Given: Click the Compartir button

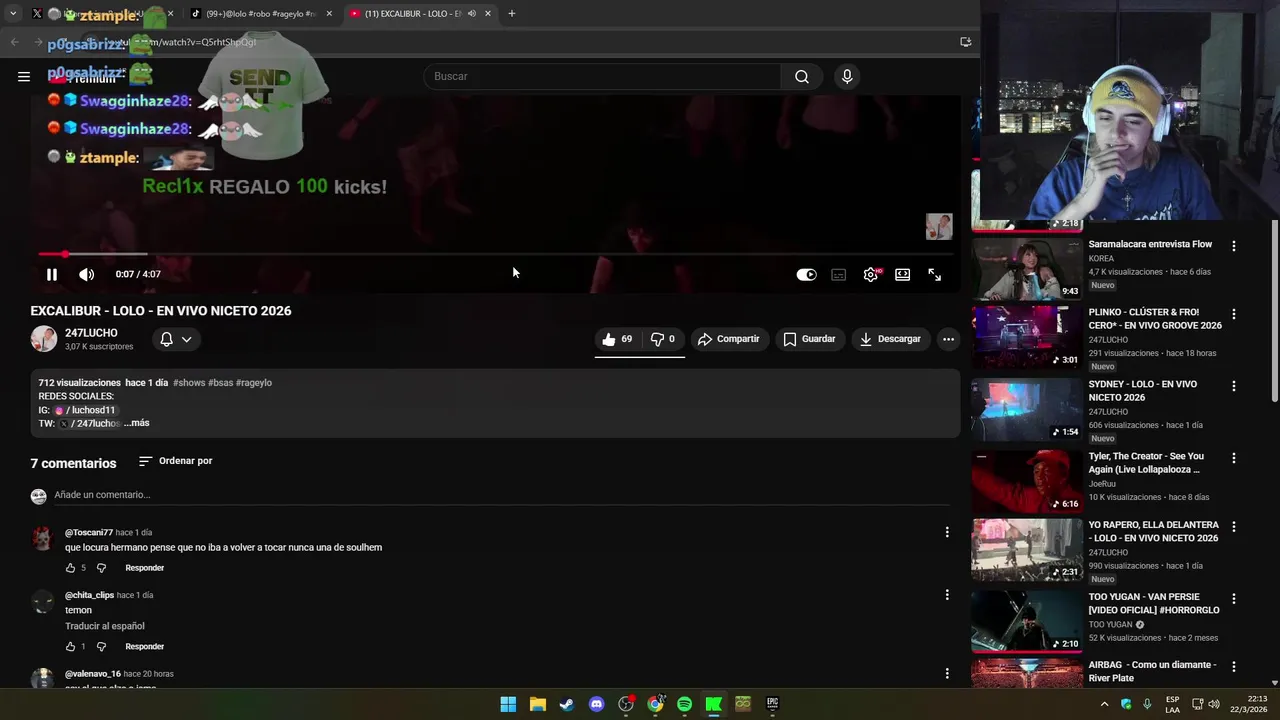Looking at the screenshot, I should point(729,339).
